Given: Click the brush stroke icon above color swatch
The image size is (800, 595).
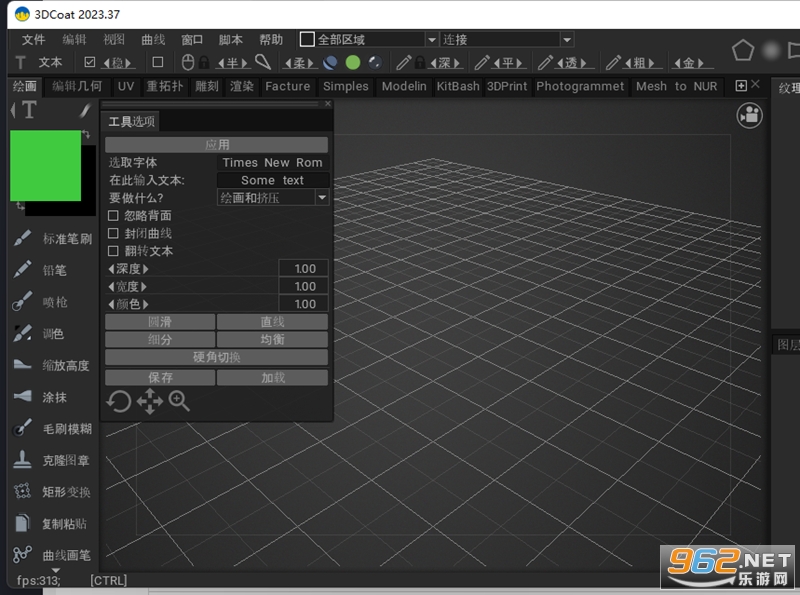Looking at the screenshot, I should (85, 110).
